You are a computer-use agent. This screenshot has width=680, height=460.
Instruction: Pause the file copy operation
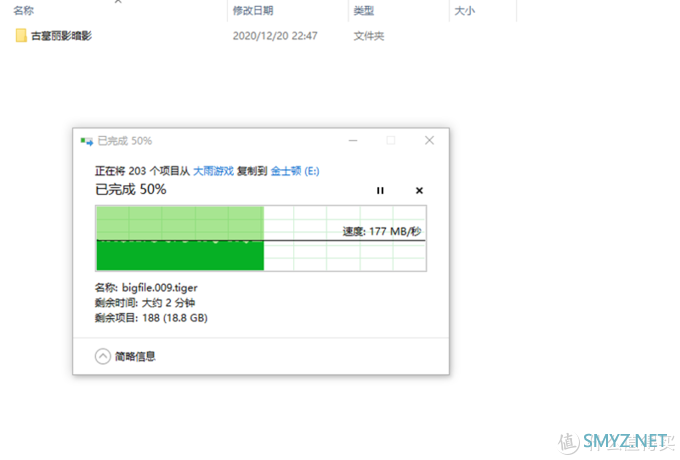(380, 191)
